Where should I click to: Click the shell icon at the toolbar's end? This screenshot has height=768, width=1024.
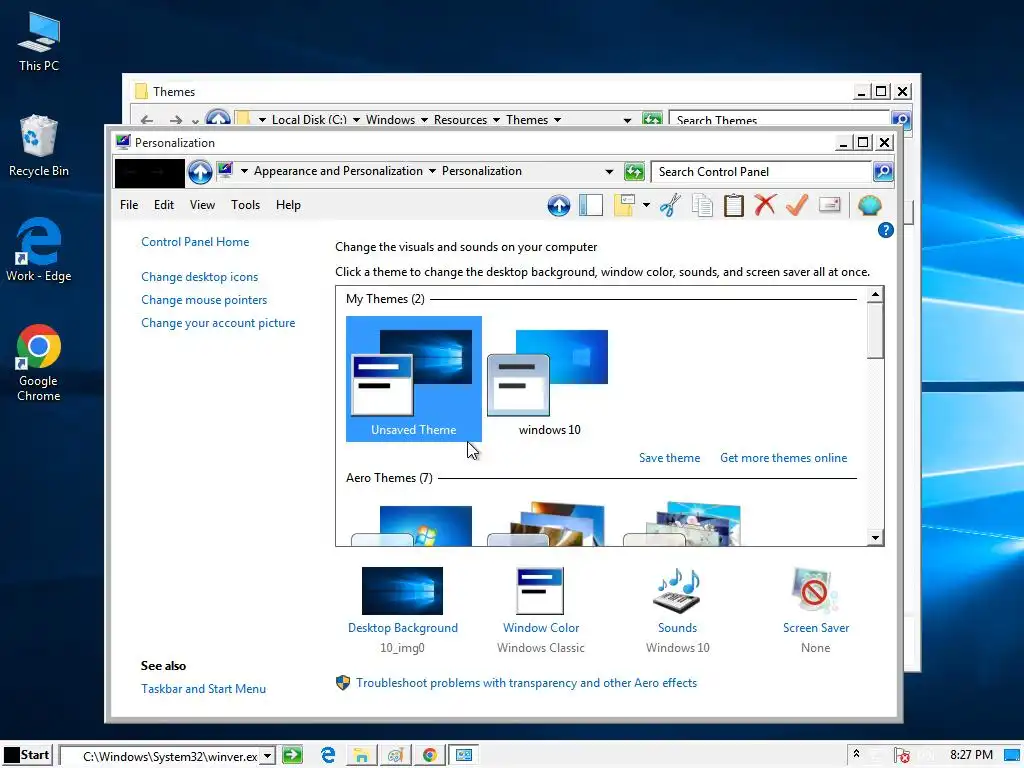pyautogui.click(x=869, y=206)
